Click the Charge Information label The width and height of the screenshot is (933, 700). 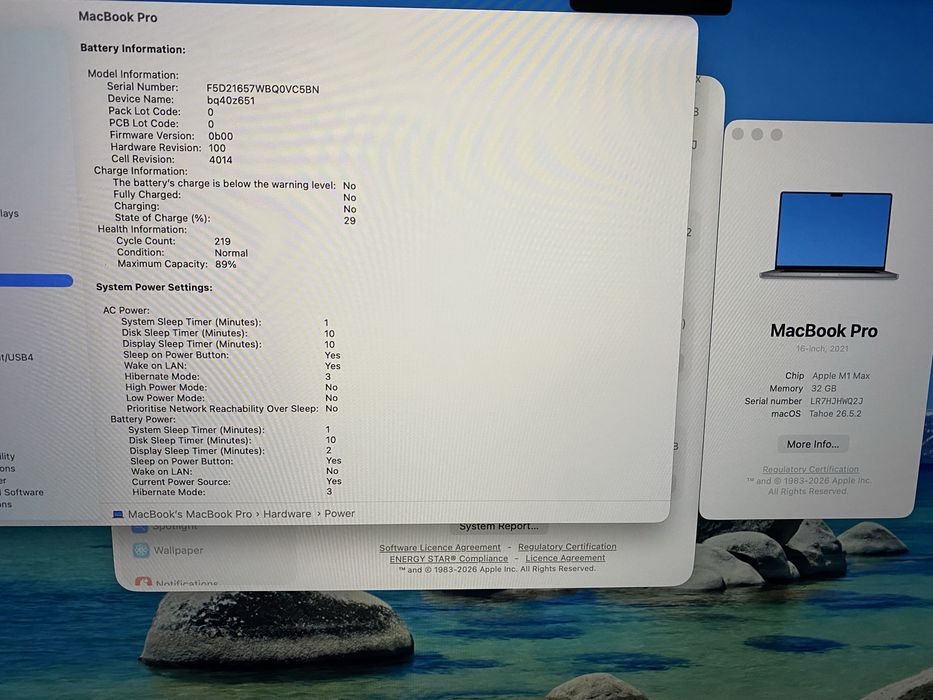click(140, 171)
